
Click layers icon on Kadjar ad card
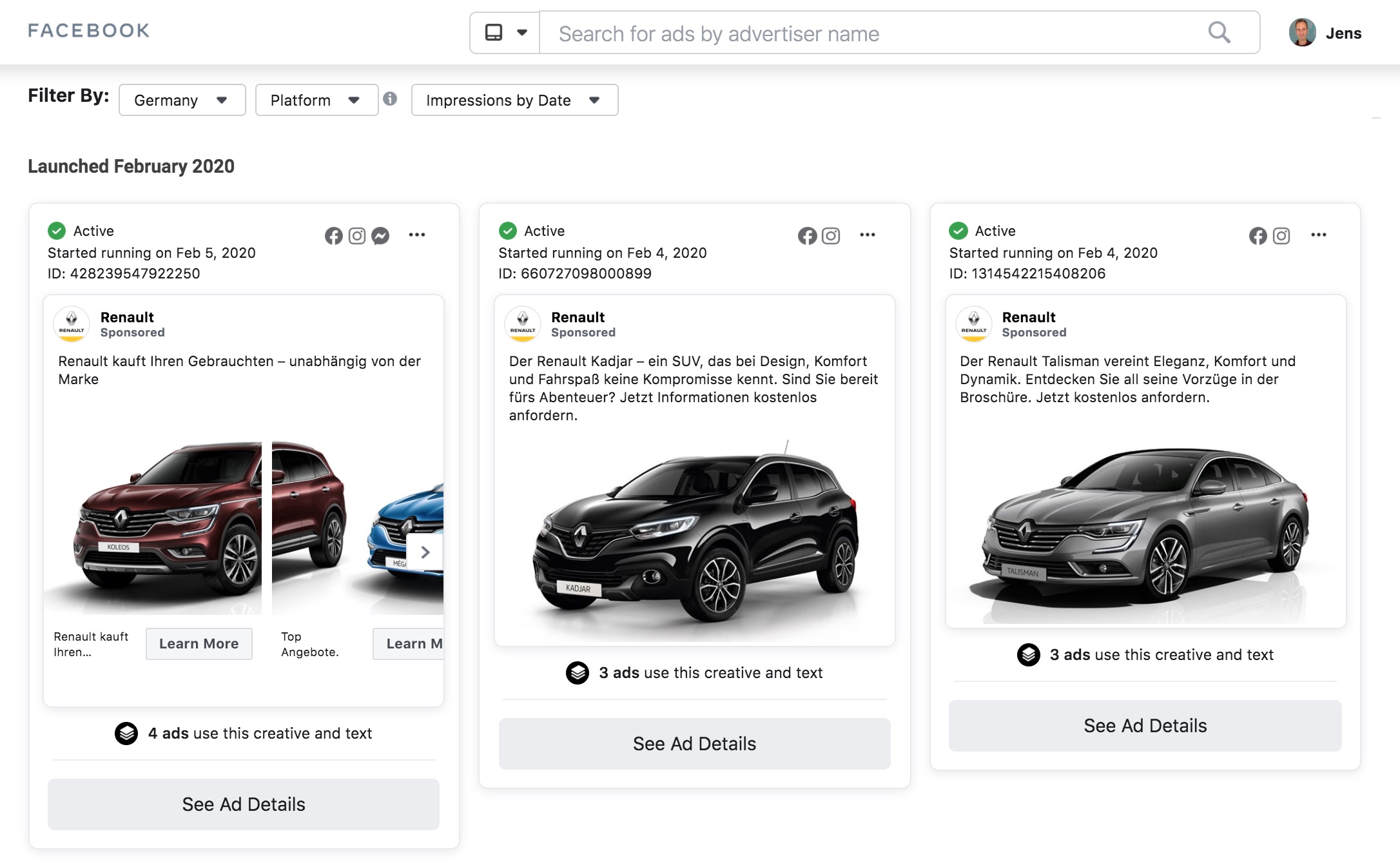[578, 673]
